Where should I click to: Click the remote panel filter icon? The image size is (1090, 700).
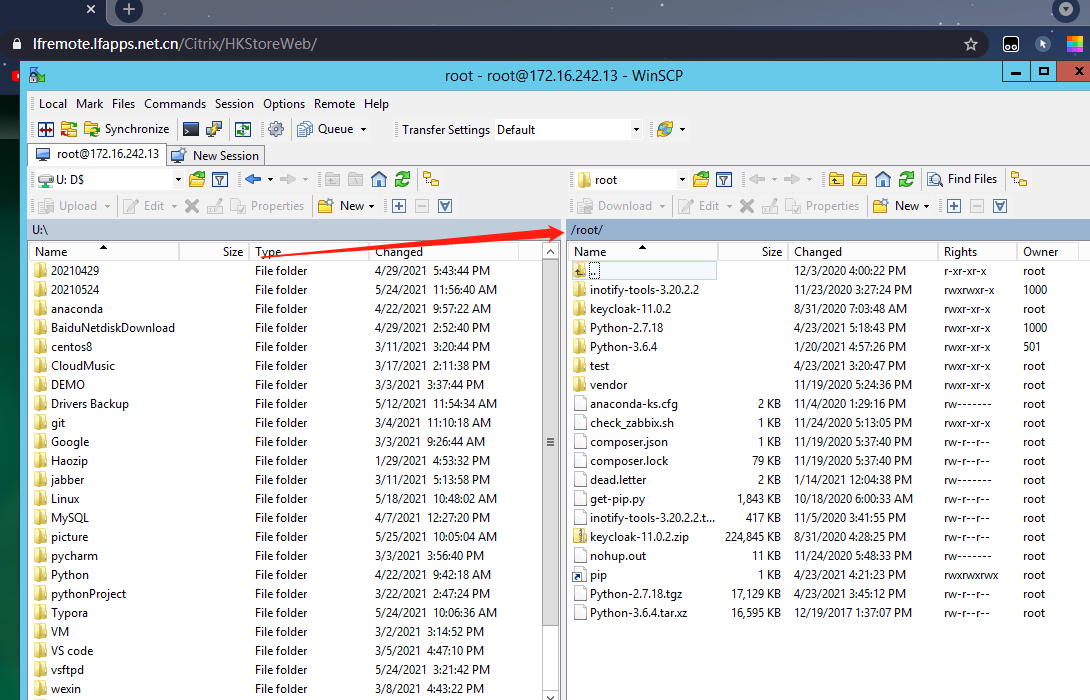click(724, 180)
